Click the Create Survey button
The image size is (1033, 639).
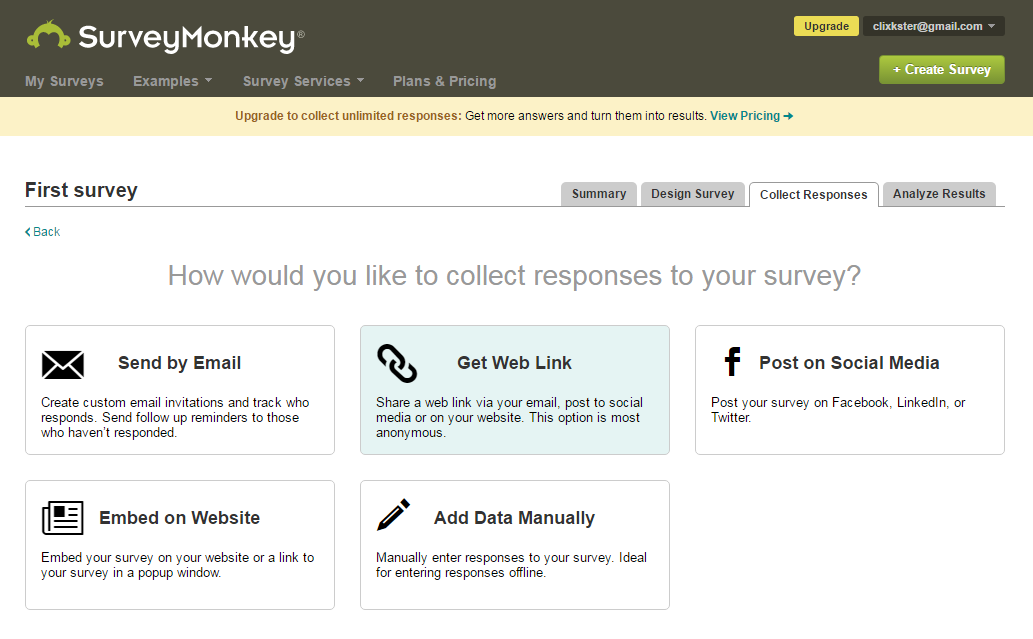941,69
